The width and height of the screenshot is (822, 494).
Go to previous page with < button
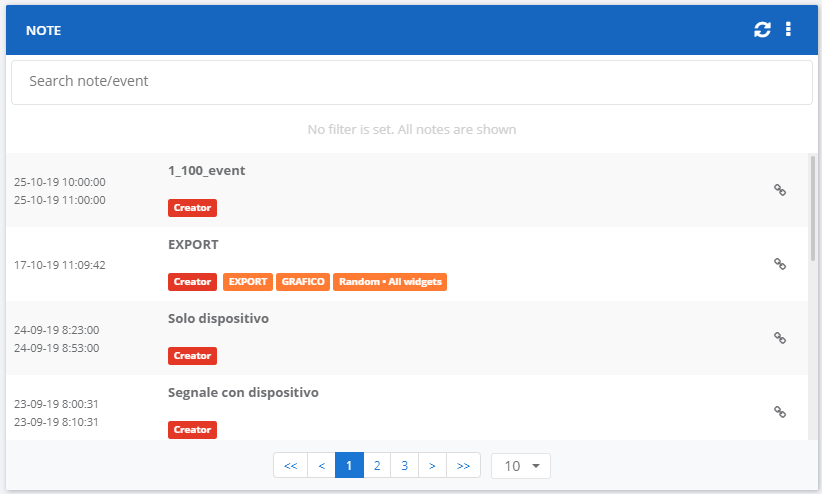tap(321, 465)
